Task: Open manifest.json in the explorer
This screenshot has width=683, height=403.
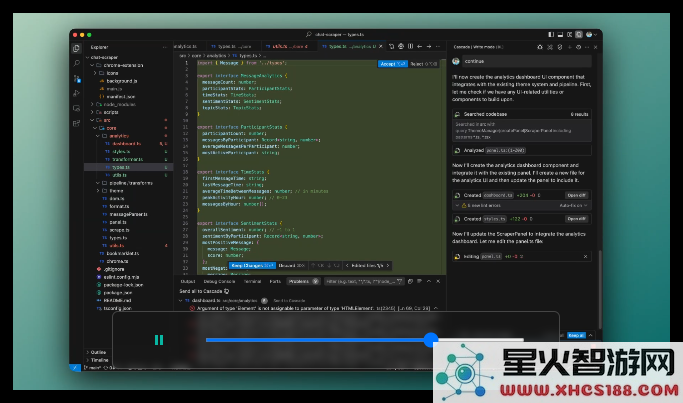Action: click(120, 96)
